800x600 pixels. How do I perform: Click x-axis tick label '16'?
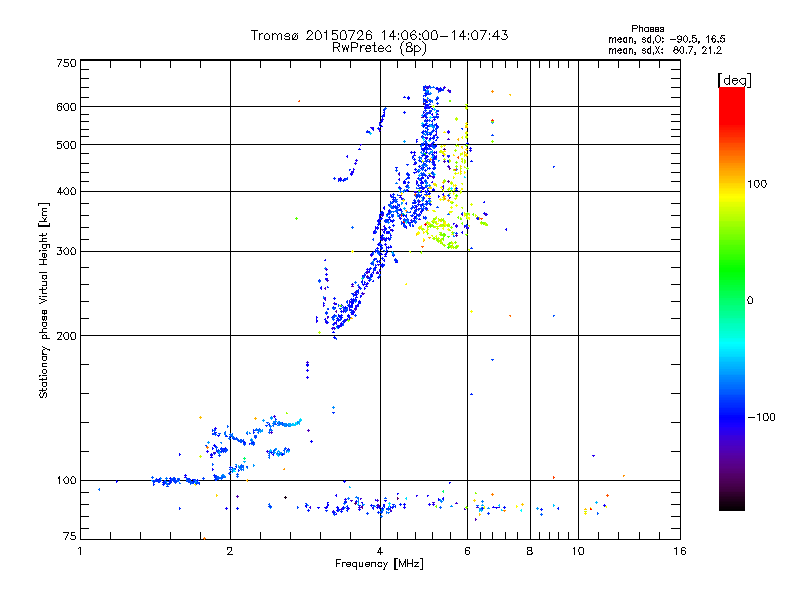click(680, 551)
